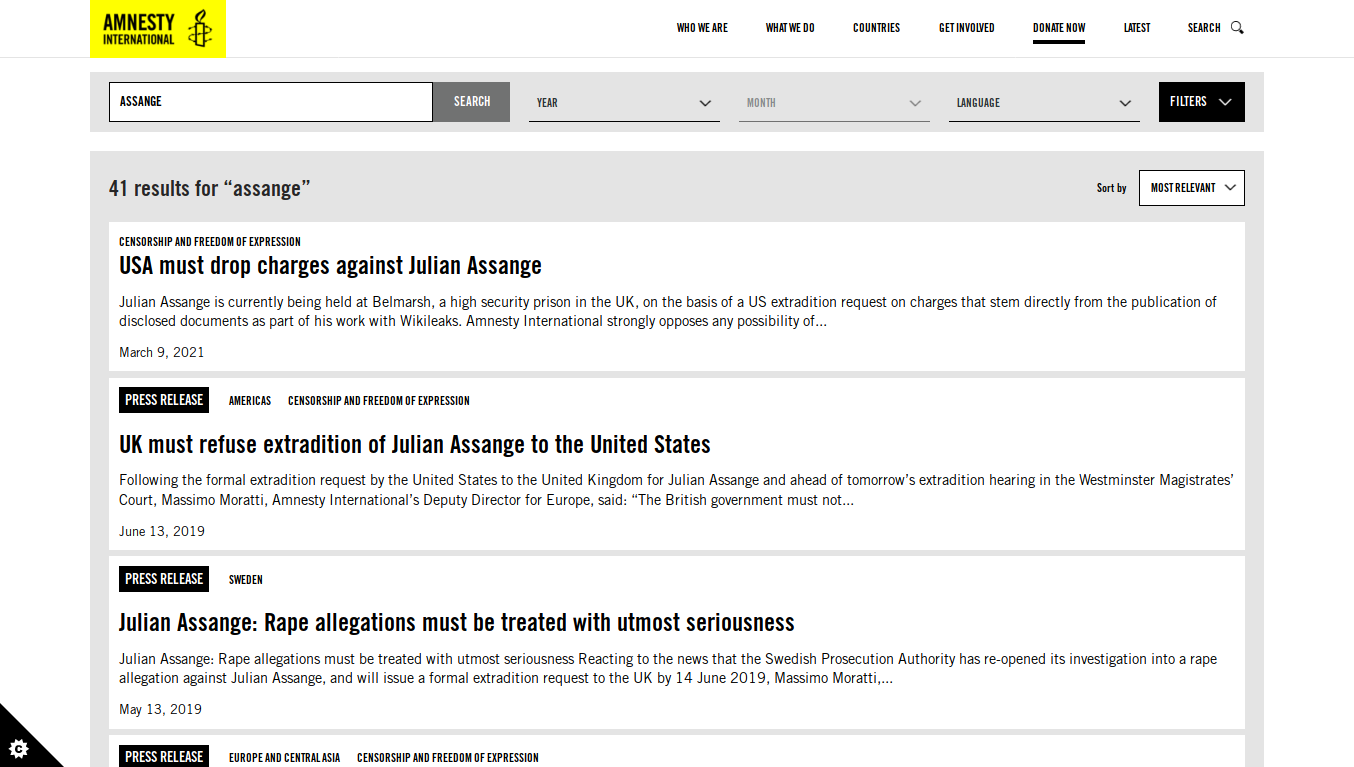Click the search field containing ASSANGE
This screenshot has width=1354, height=767.
[x=271, y=102]
